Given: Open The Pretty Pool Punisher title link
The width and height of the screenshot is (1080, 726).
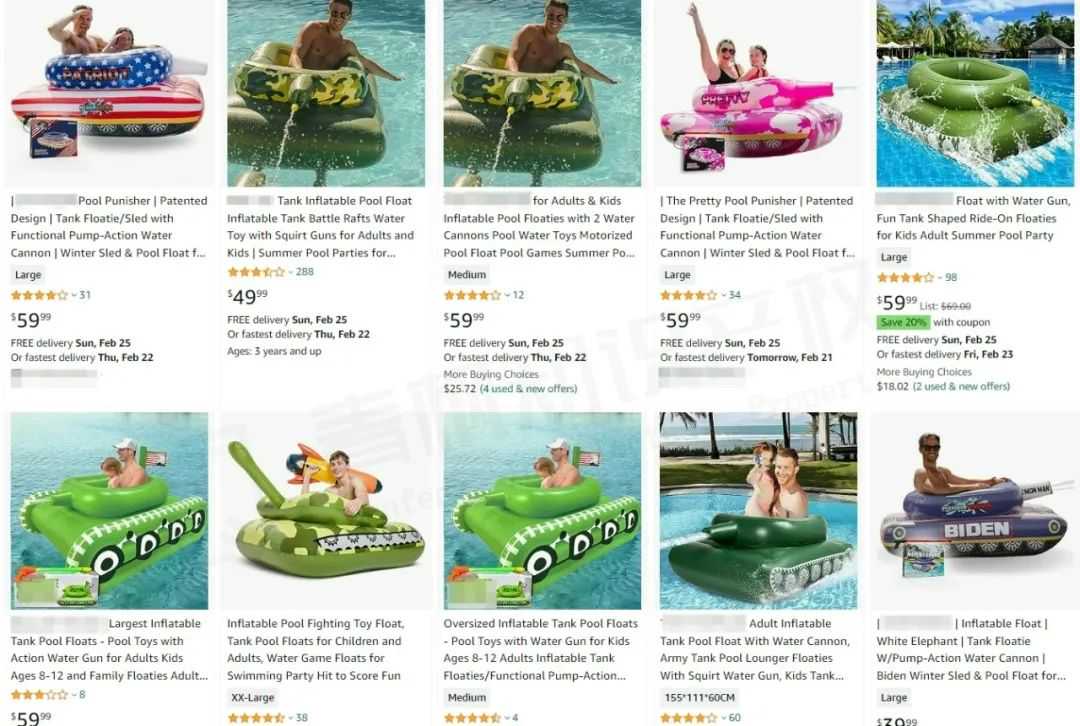Looking at the screenshot, I should tap(731, 201).
